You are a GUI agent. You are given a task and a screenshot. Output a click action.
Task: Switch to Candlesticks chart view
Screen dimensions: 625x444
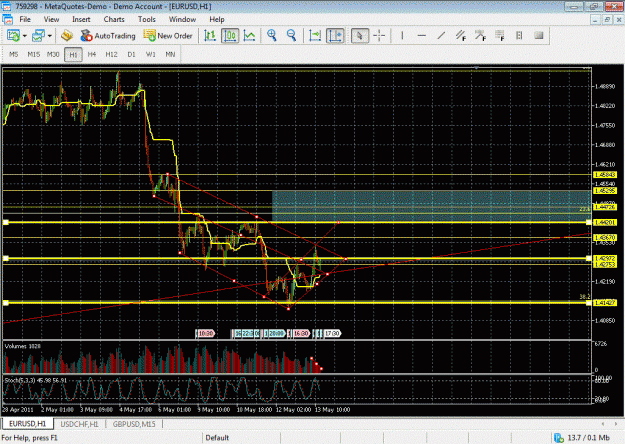tap(230, 36)
